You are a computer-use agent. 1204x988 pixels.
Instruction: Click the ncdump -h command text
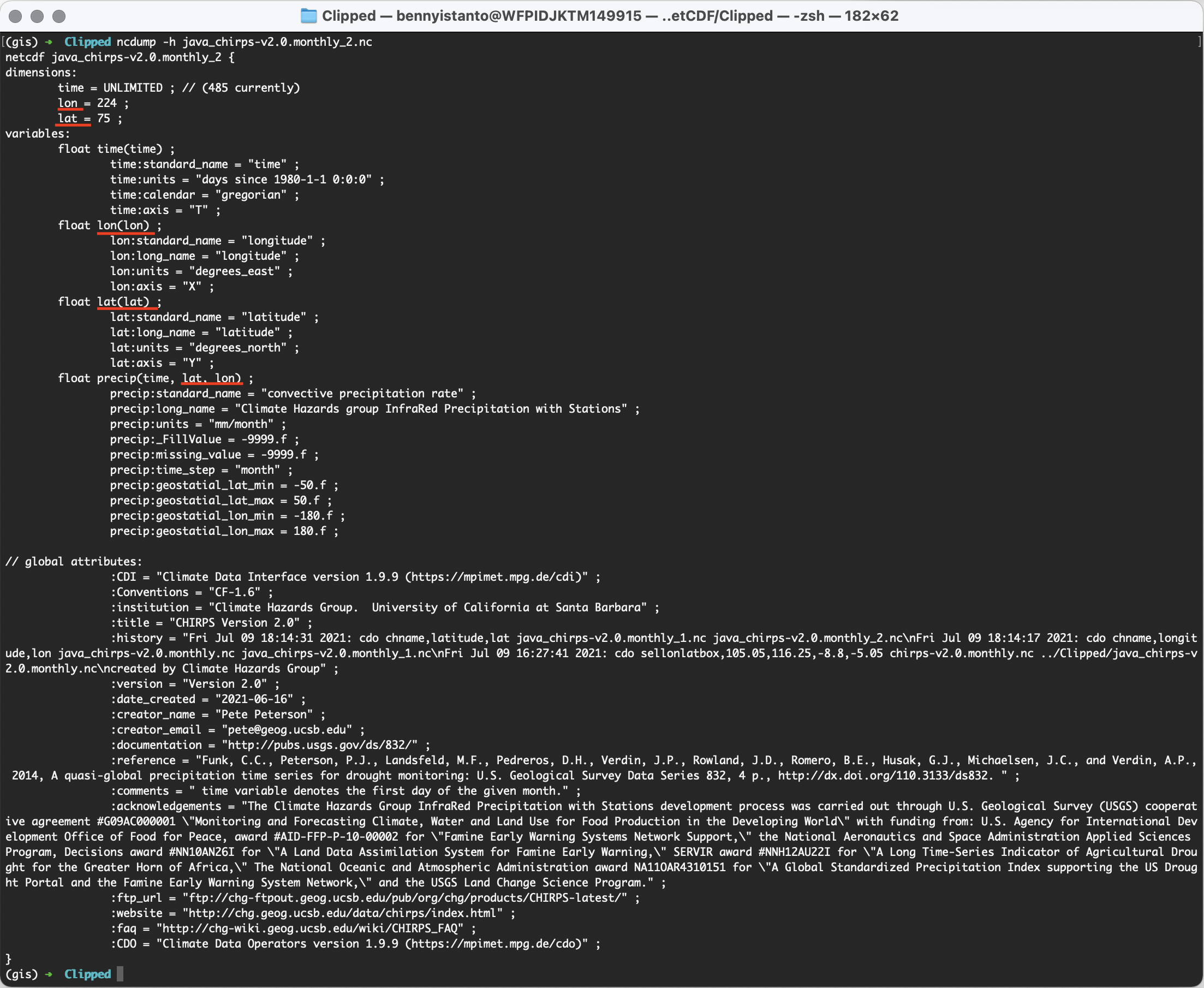[x=244, y=42]
